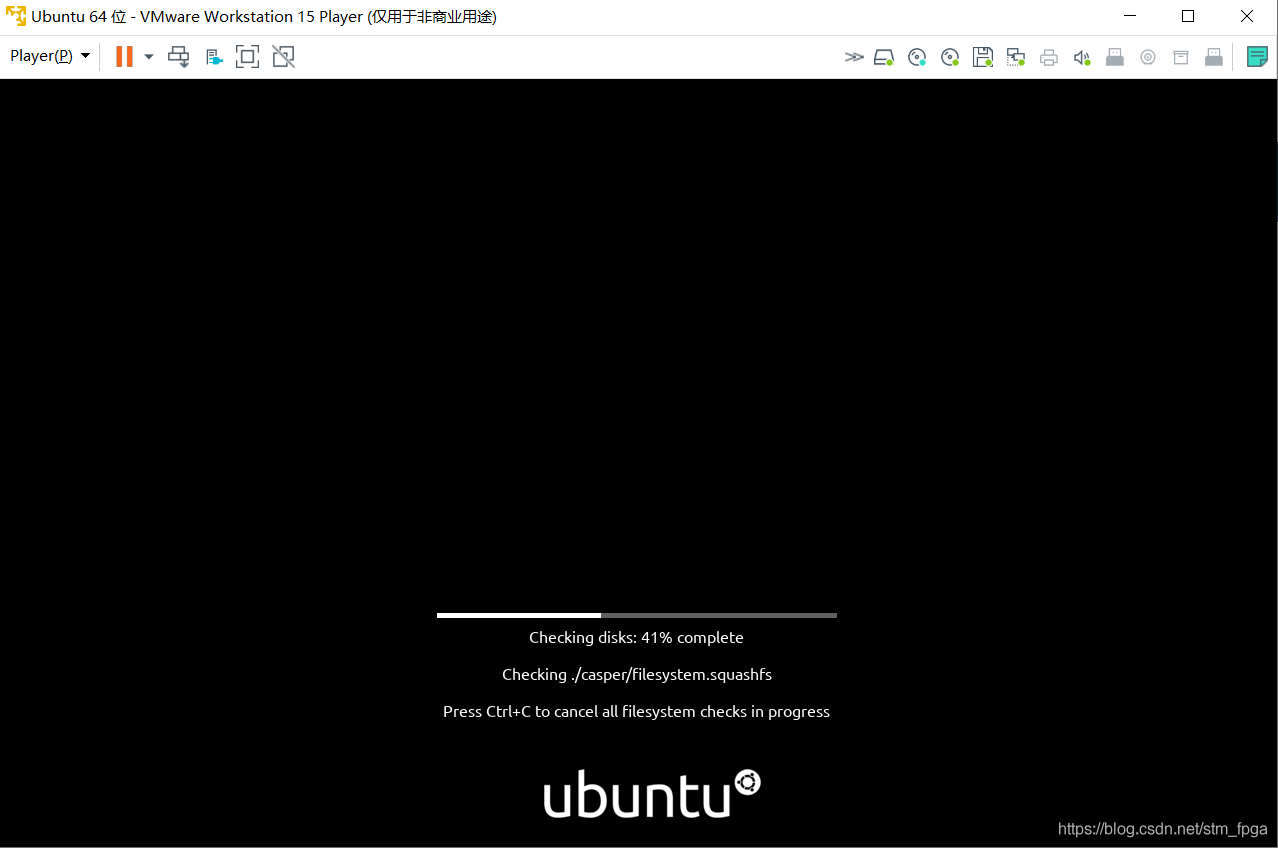Suspend the virtual machine with the pause button
The height and width of the screenshot is (848, 1278).
tap(124, 56)
